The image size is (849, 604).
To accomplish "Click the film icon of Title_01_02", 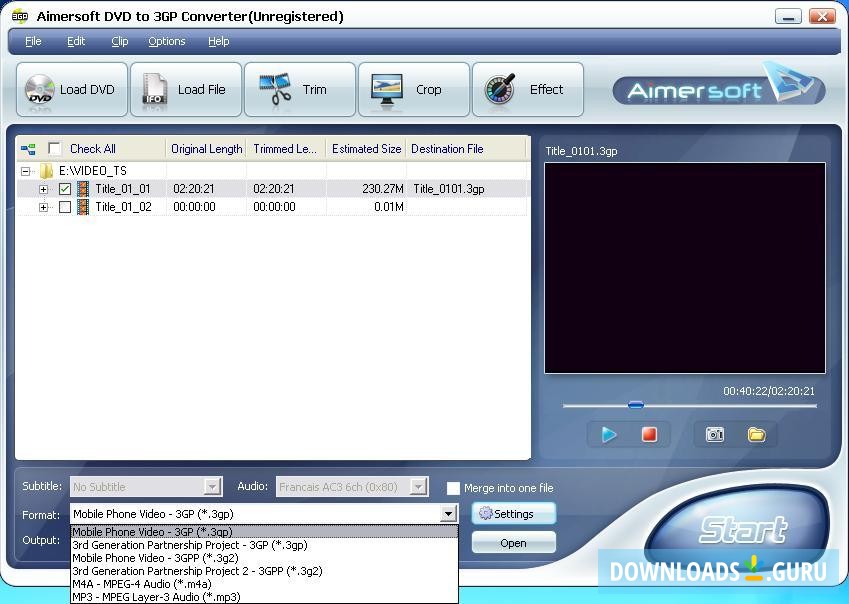I will [x=83, y=207].
